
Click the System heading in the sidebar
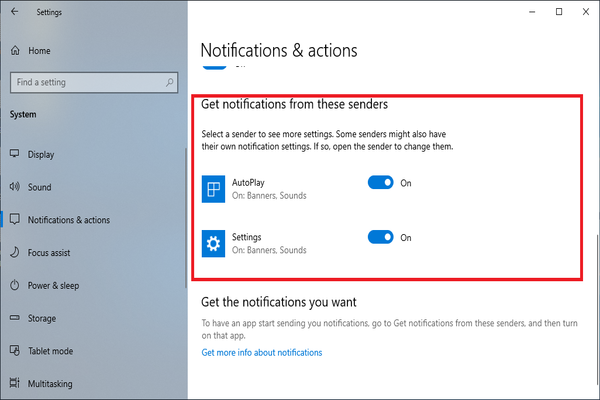[x=23, y=114]
